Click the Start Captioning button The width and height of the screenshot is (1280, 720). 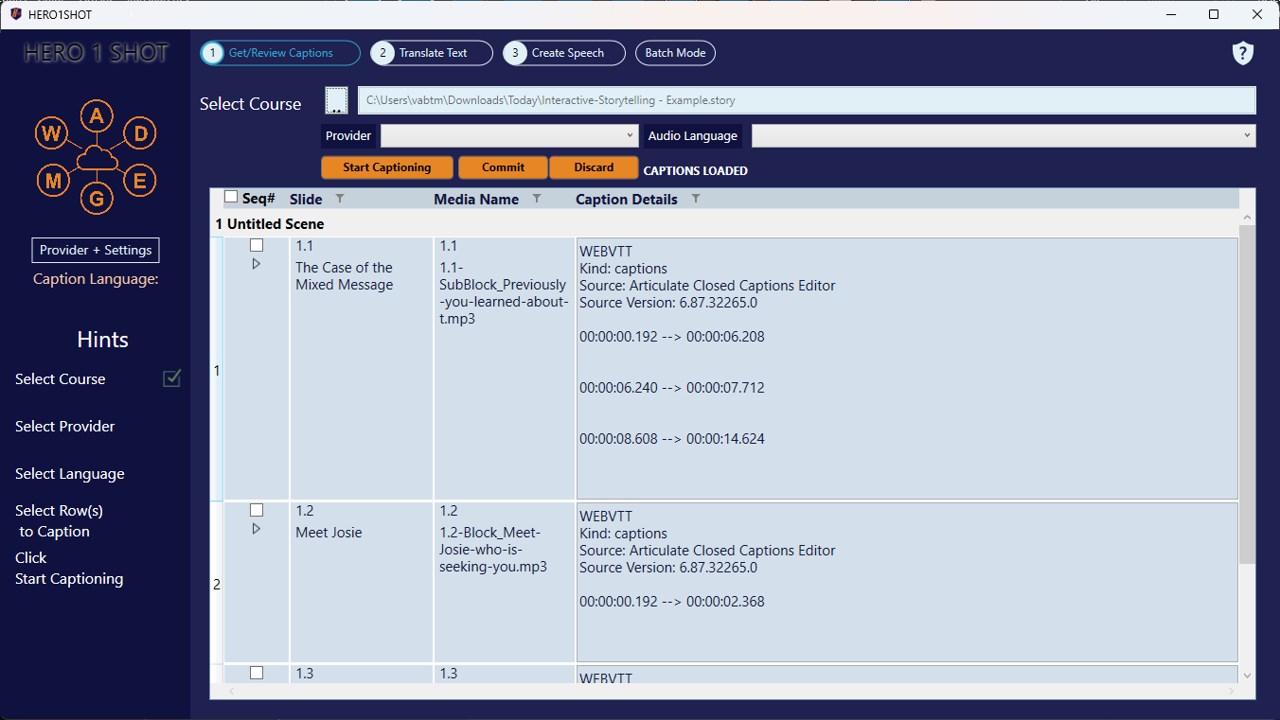tap(387, 167)
